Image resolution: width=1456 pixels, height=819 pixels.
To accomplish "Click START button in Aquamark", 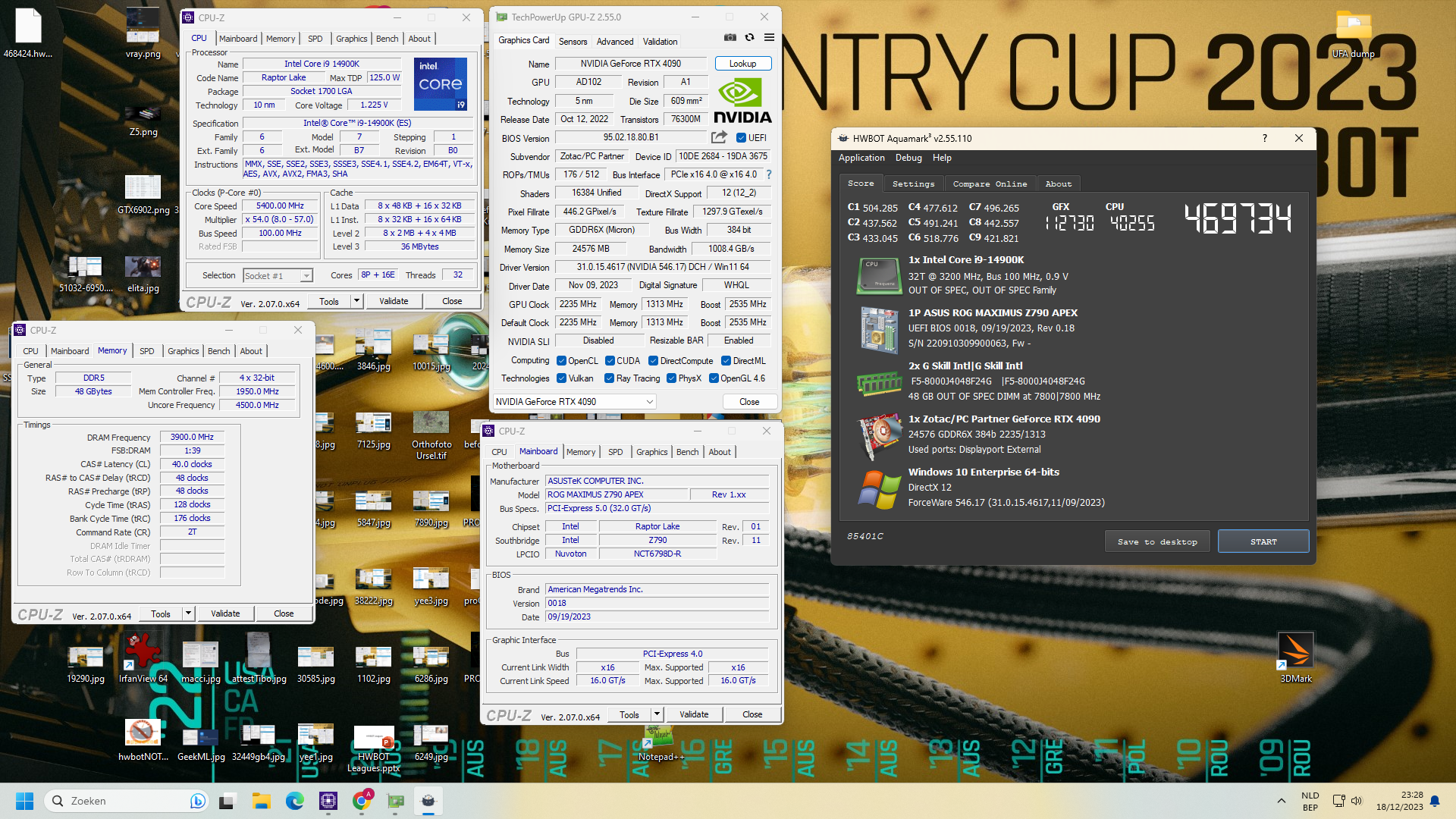I will (1263, 541).
